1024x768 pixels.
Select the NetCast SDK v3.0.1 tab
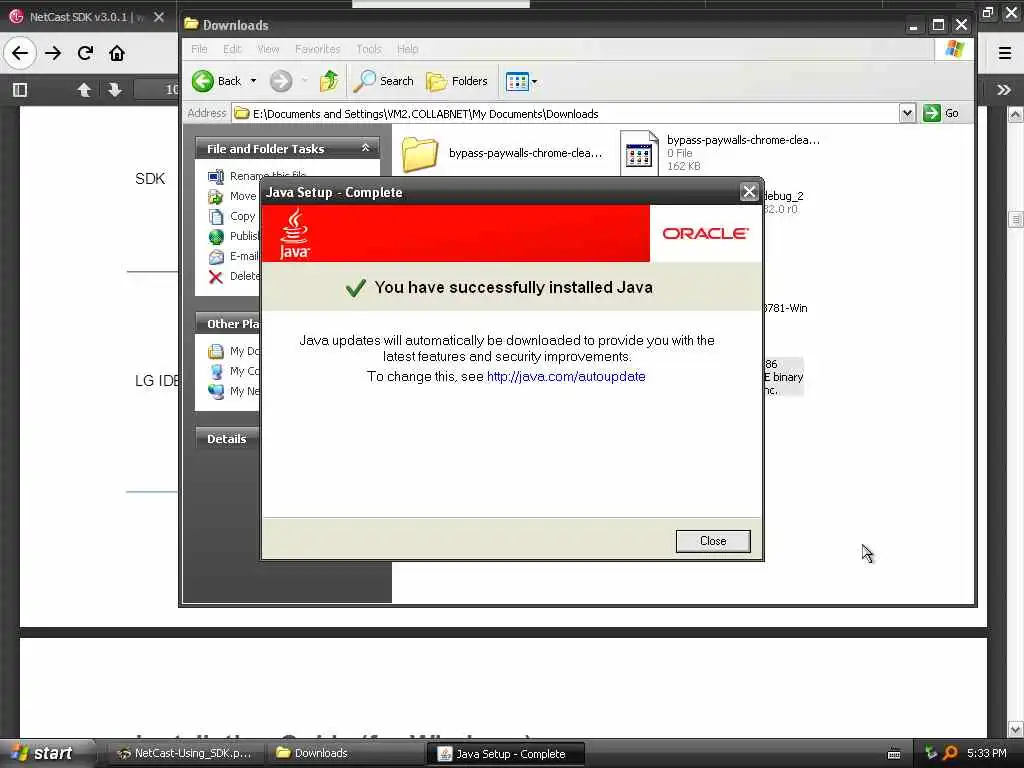[85, 17]
